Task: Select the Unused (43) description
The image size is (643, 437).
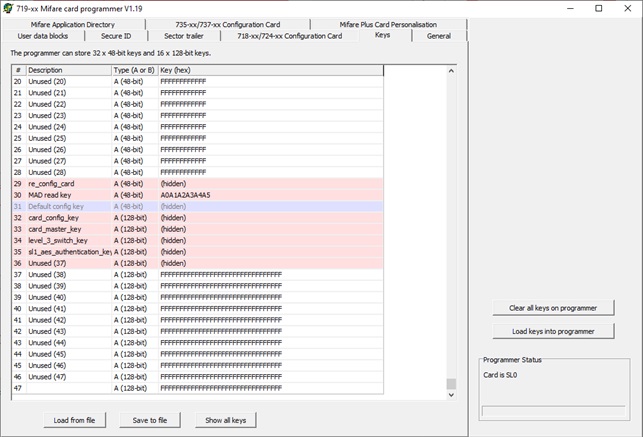Action: [x=47, y=331]
